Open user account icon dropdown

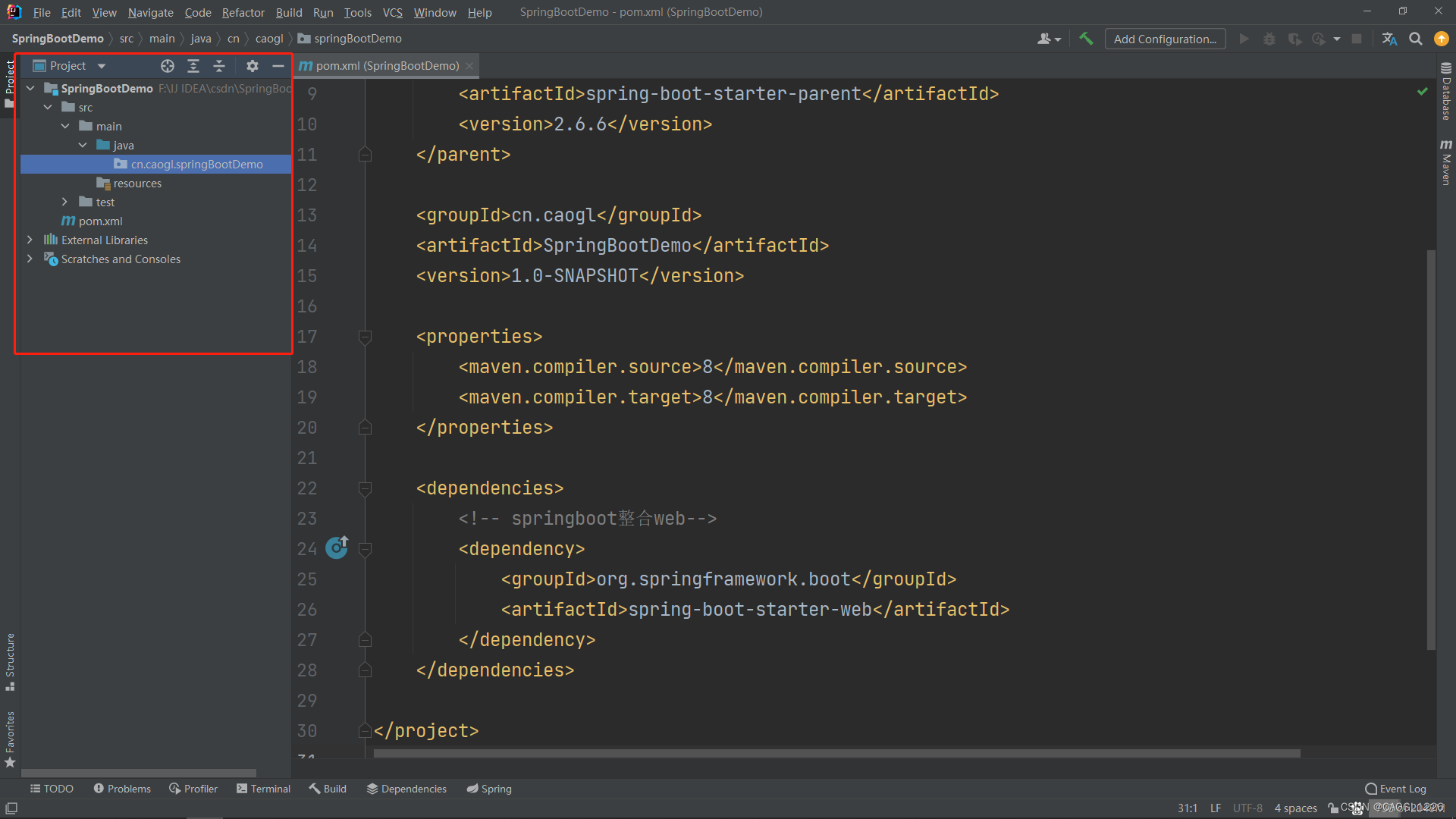coord(1049,39)
